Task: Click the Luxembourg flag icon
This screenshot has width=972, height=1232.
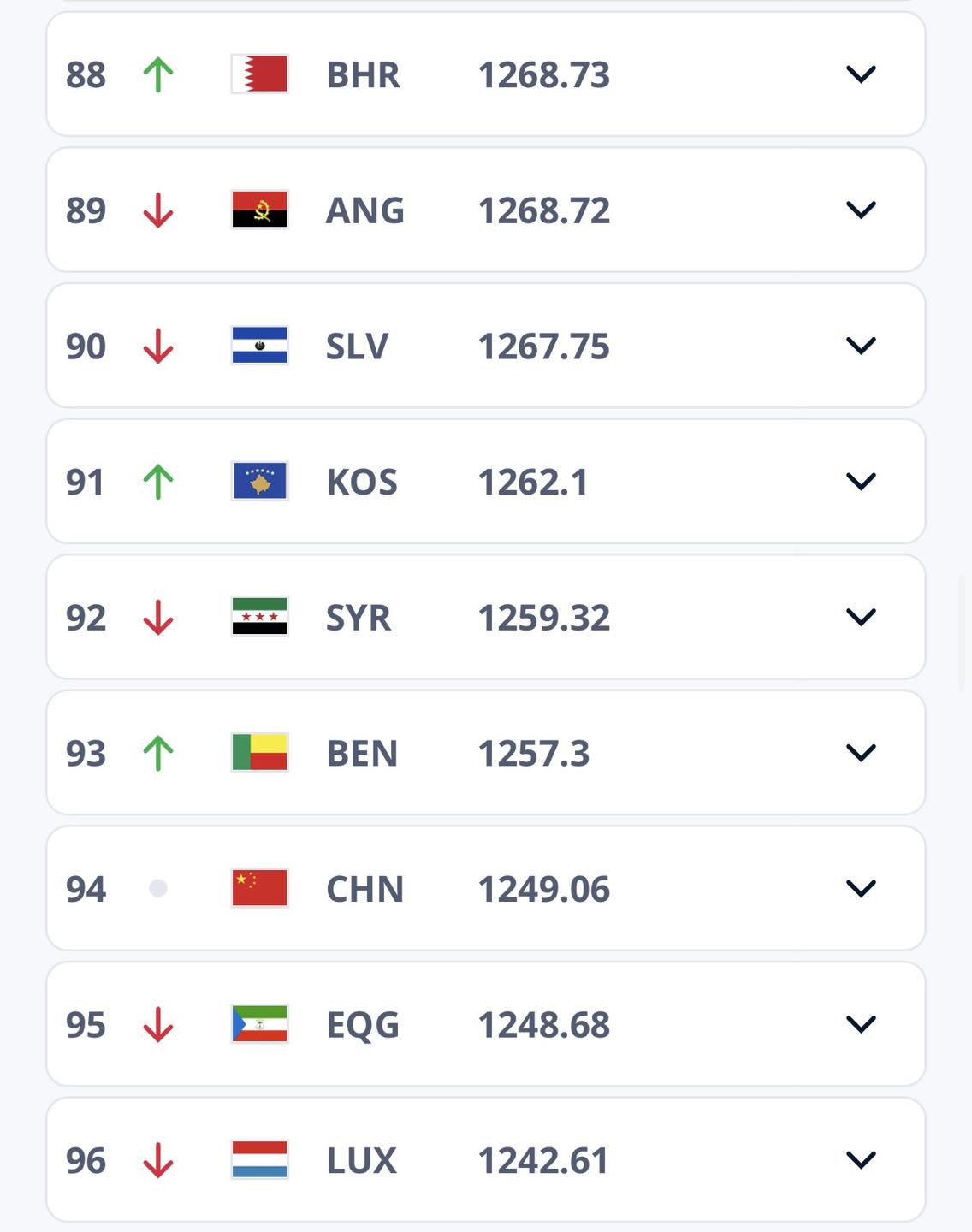Action: pyautogui.click(x=260, y=1160)
